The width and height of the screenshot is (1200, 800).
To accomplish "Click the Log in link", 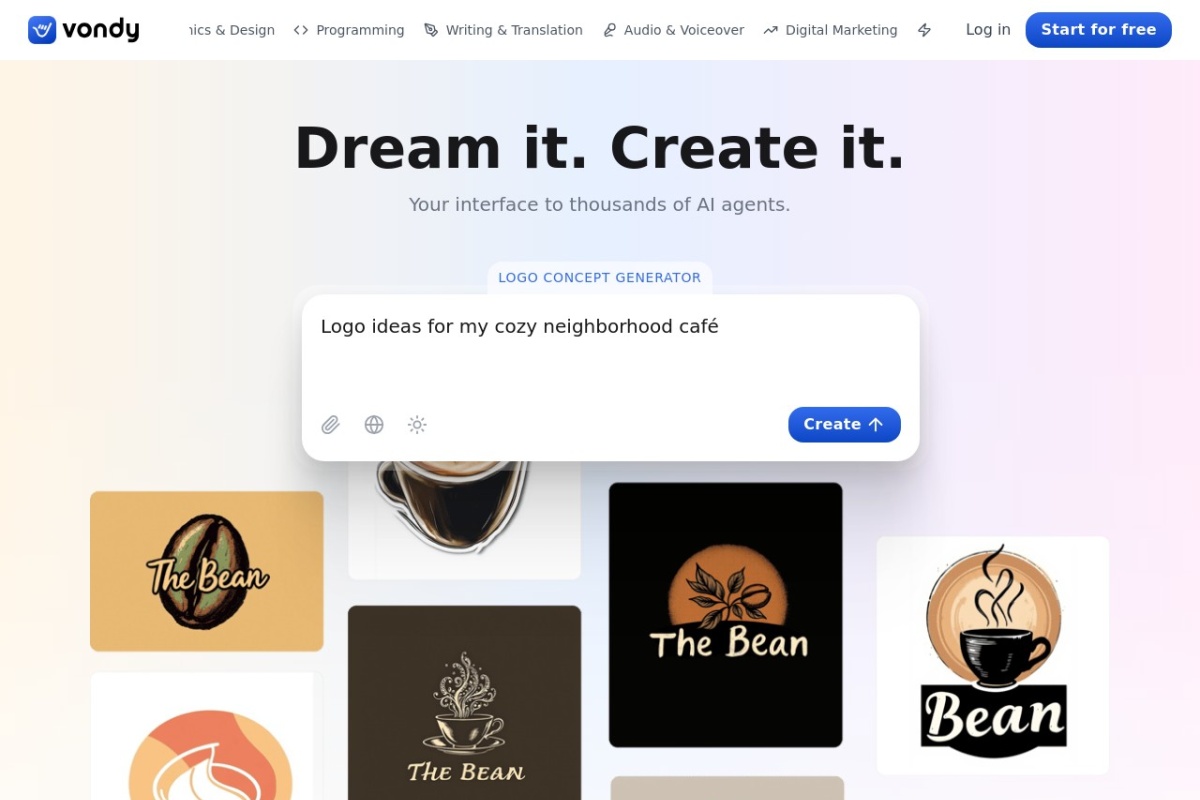I will [x=988, y=30].
